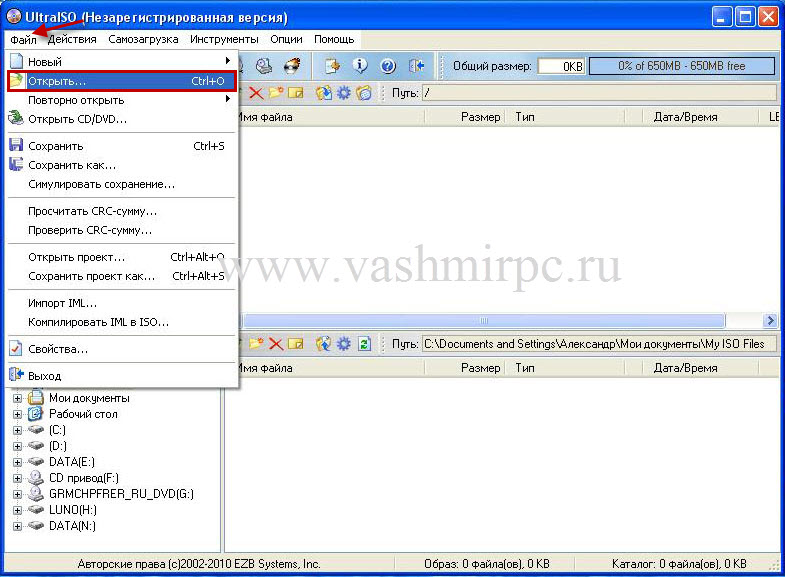Screen dimensions: 785x577
Task: Click status text "Образ: 0 файла(ов), 0 KB"
Action: pos(487,564)
